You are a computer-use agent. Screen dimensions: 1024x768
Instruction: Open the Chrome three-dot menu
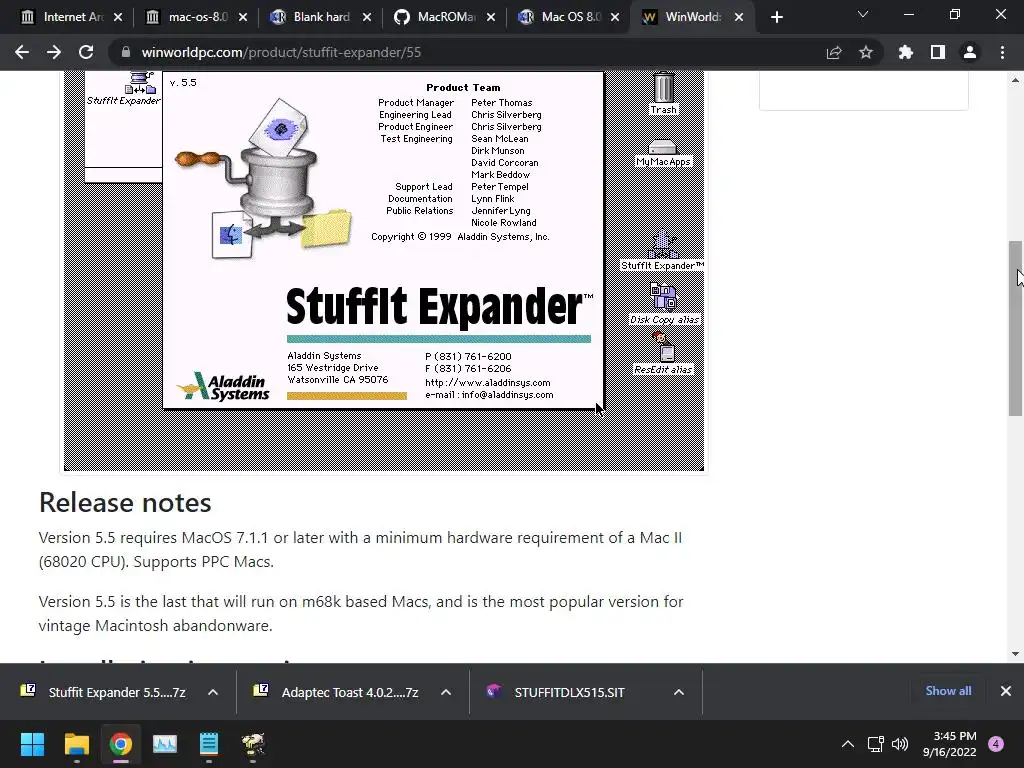(x=1002, y=52)
